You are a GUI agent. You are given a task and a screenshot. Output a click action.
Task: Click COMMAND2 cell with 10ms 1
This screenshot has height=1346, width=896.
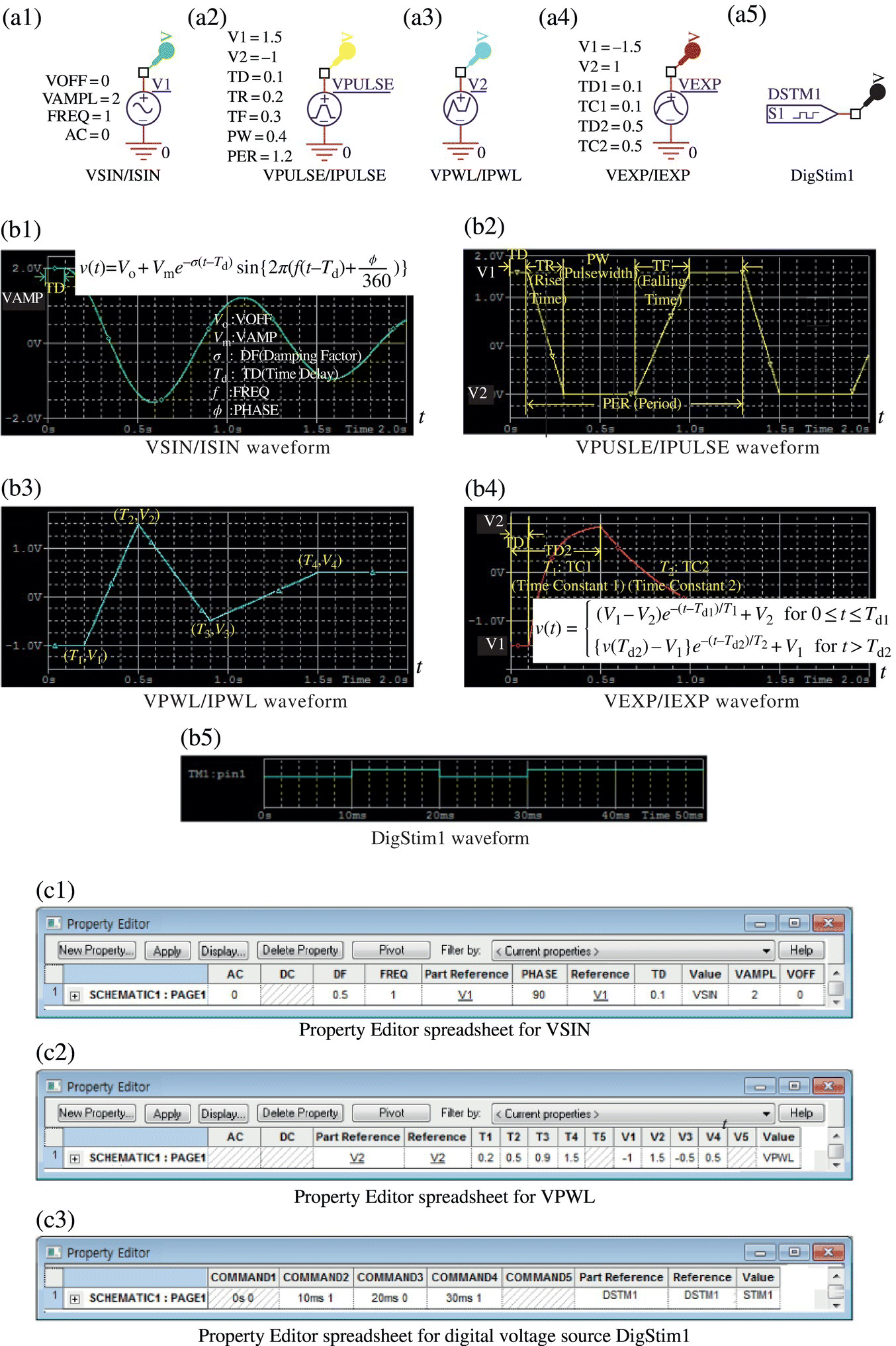point(316,1298)
